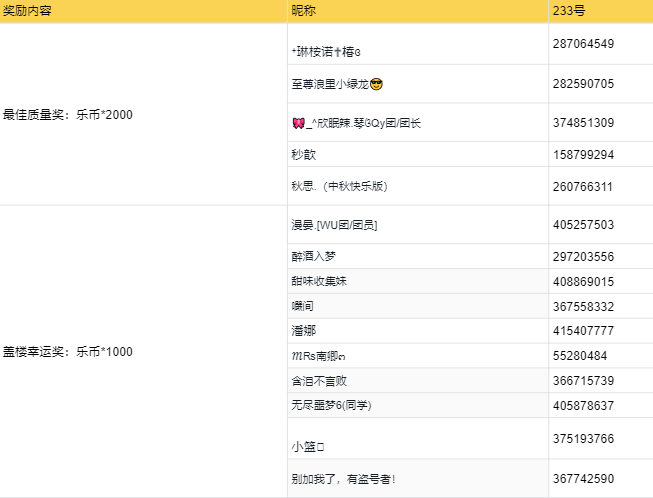Click the nickname containing [WU团/团员]
The height and width of the screenshot is (498, 653).
pos(334,225)
